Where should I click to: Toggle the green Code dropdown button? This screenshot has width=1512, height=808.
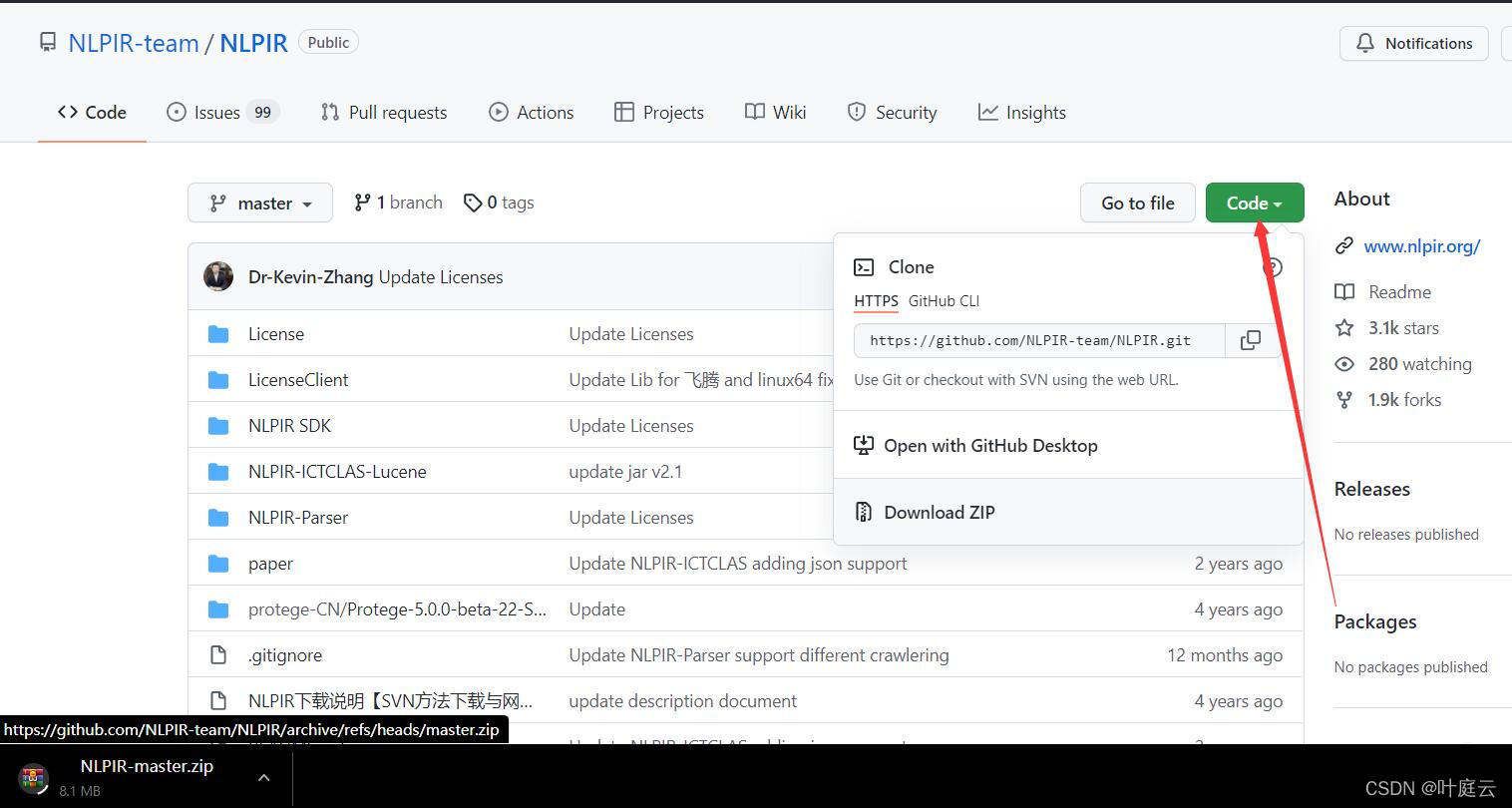pyautogui.click(x=1255, y=202)
